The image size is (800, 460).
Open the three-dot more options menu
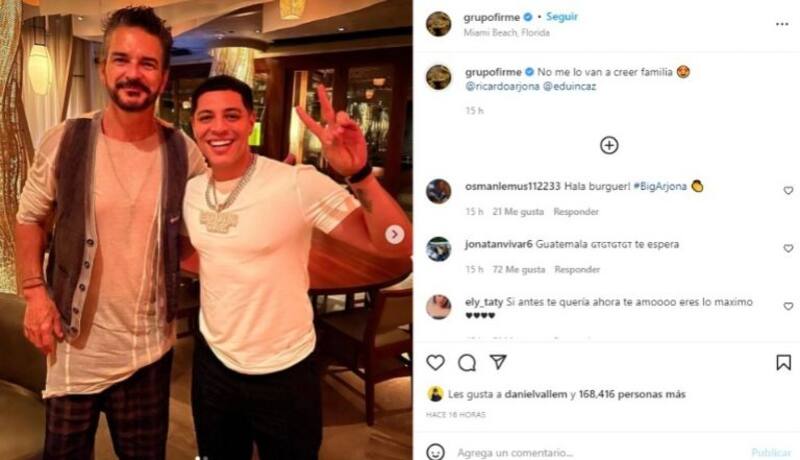782,24
